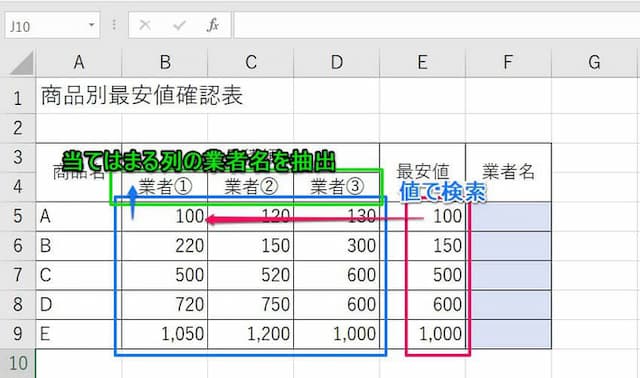Click inside the formula bar input

pyautogui.click(x=437, y=25)
